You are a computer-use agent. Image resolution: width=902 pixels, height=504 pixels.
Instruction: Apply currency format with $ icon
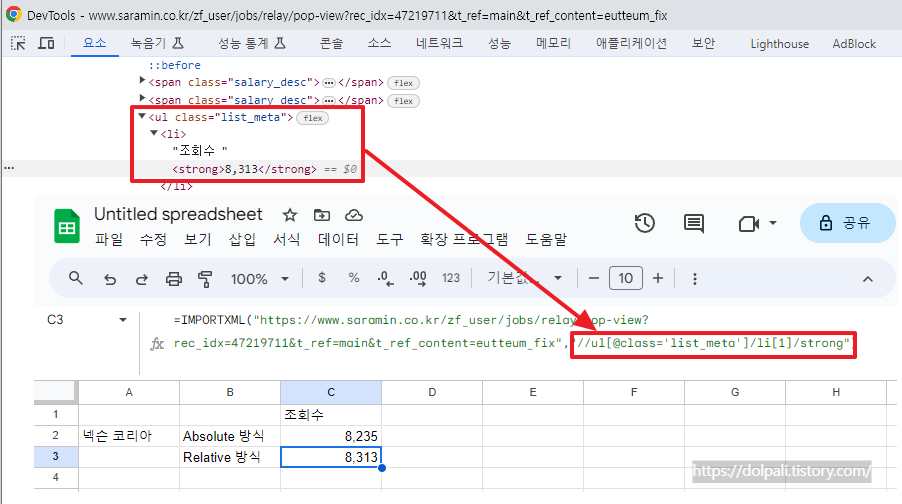pyautogui.click(x=322, y=278)
